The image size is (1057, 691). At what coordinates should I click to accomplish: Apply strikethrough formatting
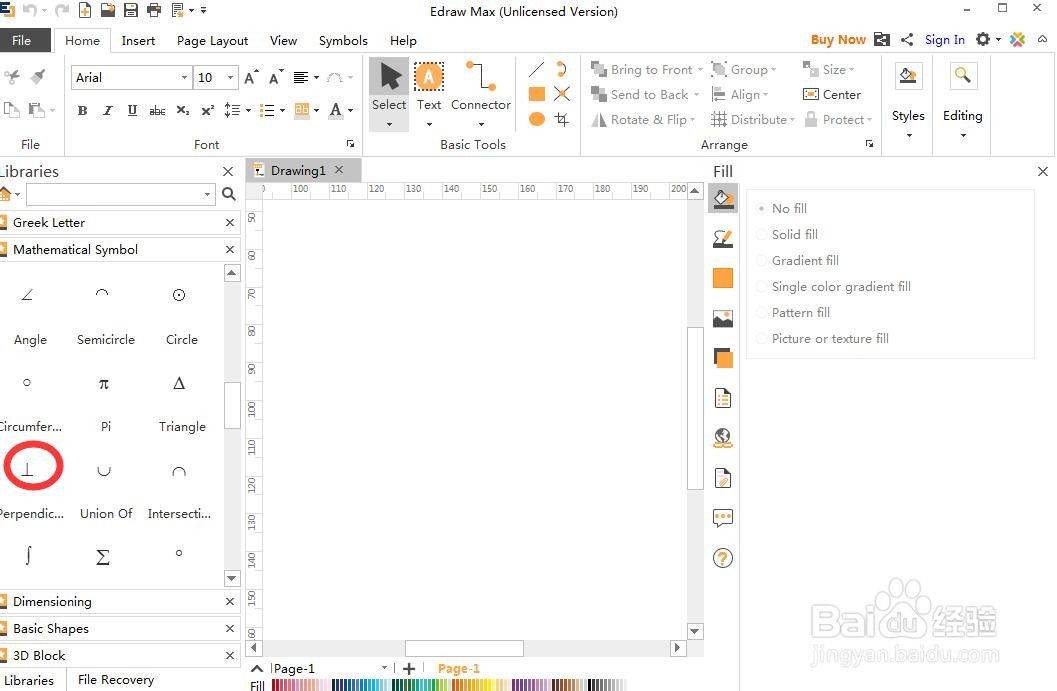tap(157, 111)
